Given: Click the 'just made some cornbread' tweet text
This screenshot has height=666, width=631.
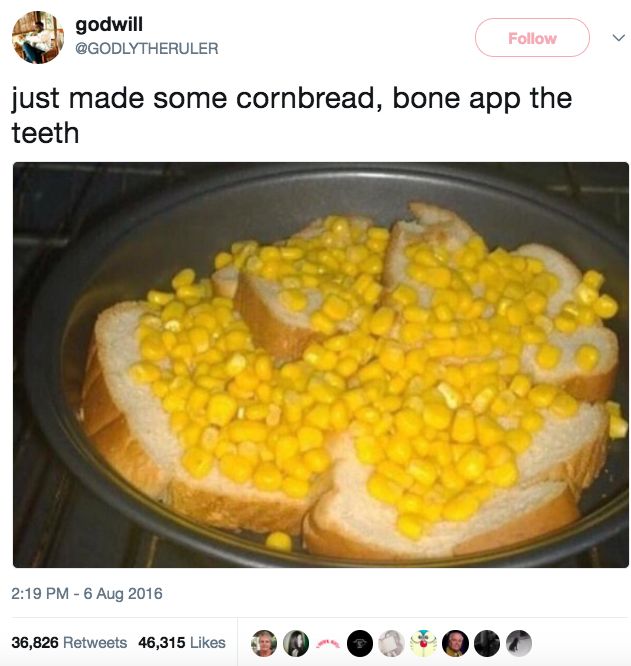Looking at the screenshot, I should [292, 115].
